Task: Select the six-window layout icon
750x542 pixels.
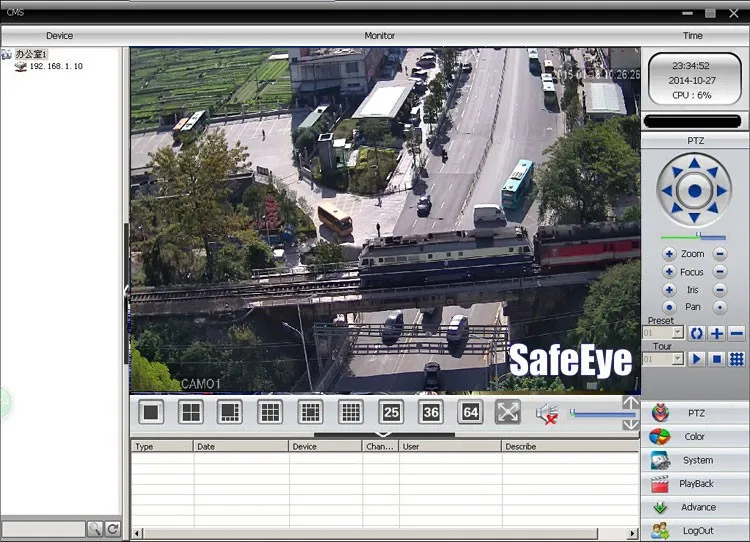Action: 230,412
